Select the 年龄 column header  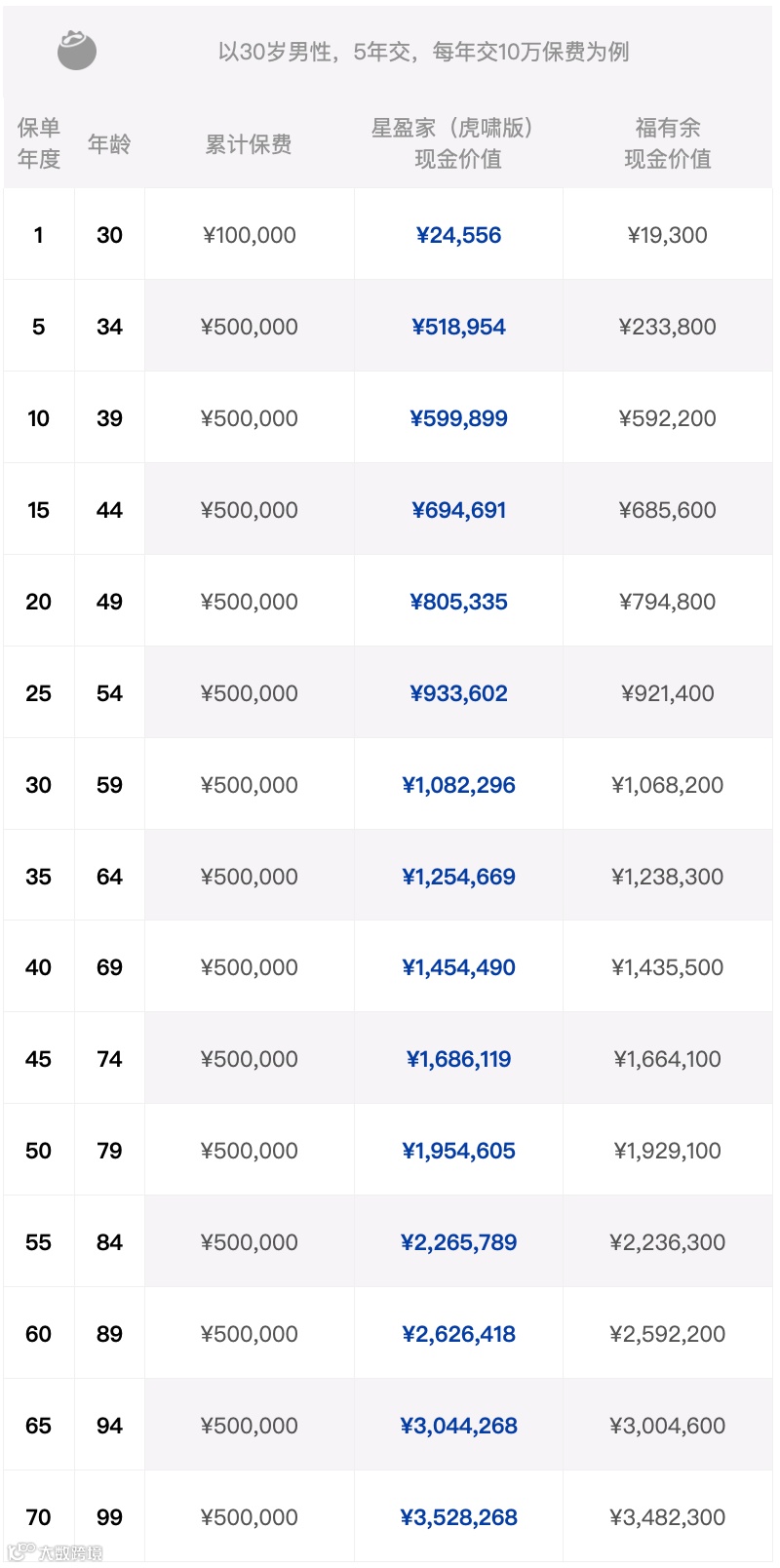(109, 144)
